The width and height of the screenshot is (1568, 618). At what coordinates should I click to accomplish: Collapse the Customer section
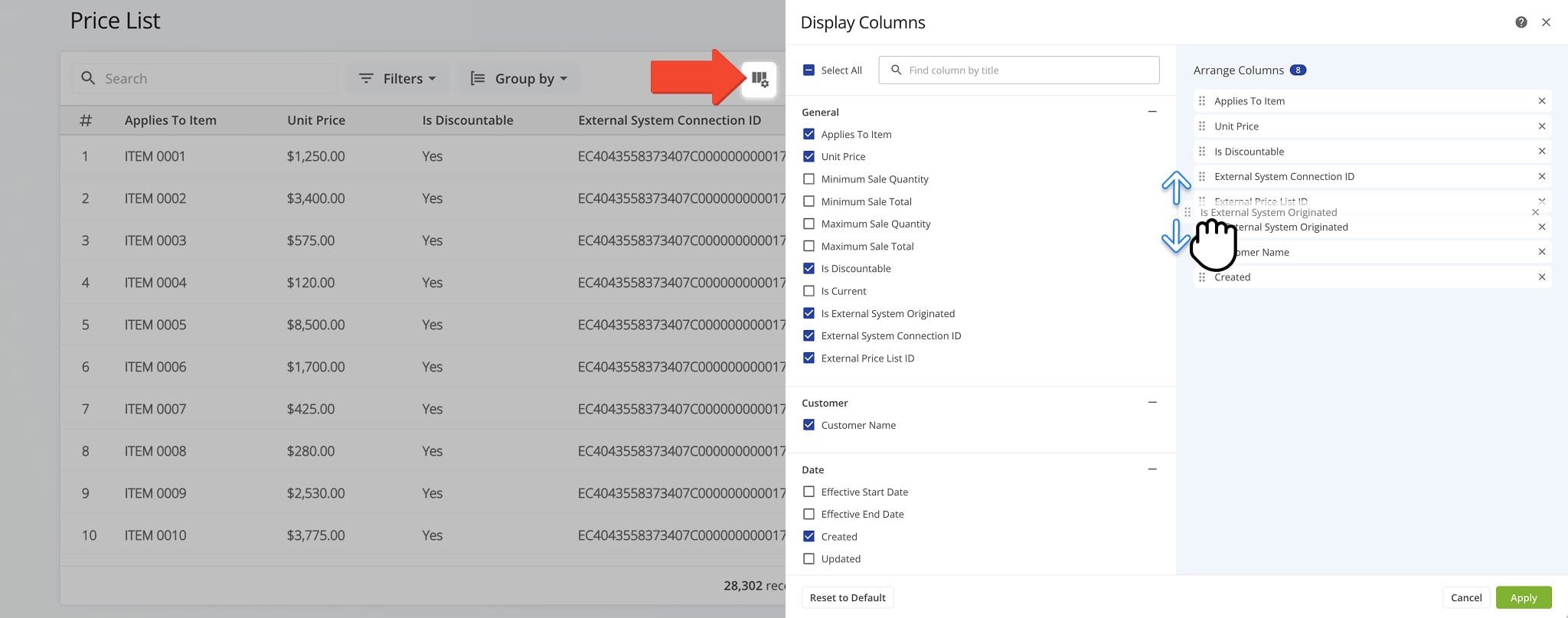[x=1151, y=403]
